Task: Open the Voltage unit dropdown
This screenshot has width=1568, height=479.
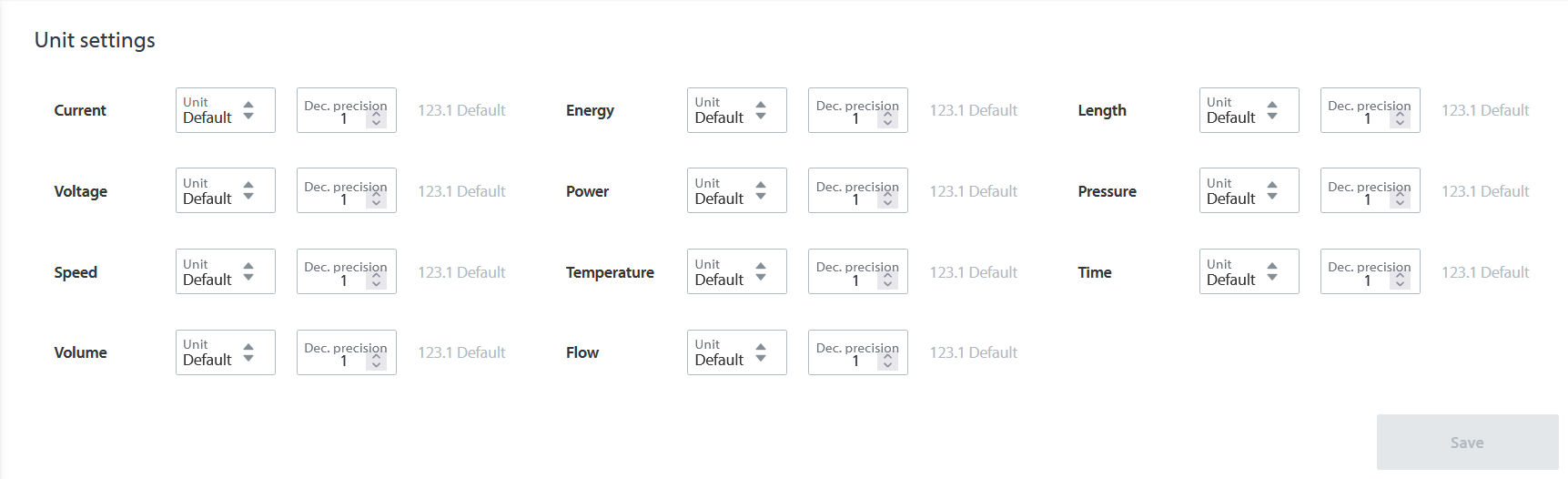Action: point(225,191)
